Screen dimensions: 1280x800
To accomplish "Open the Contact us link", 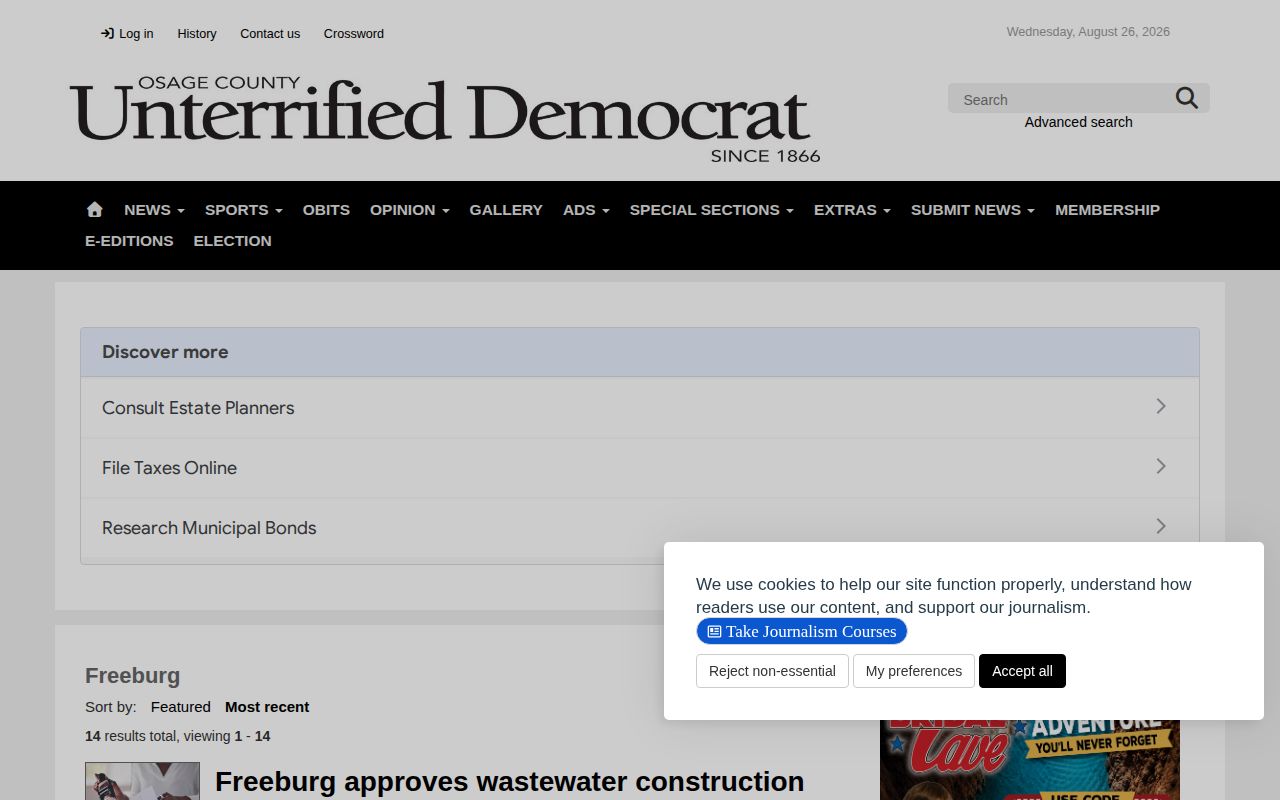I will [x=270, y=33].
